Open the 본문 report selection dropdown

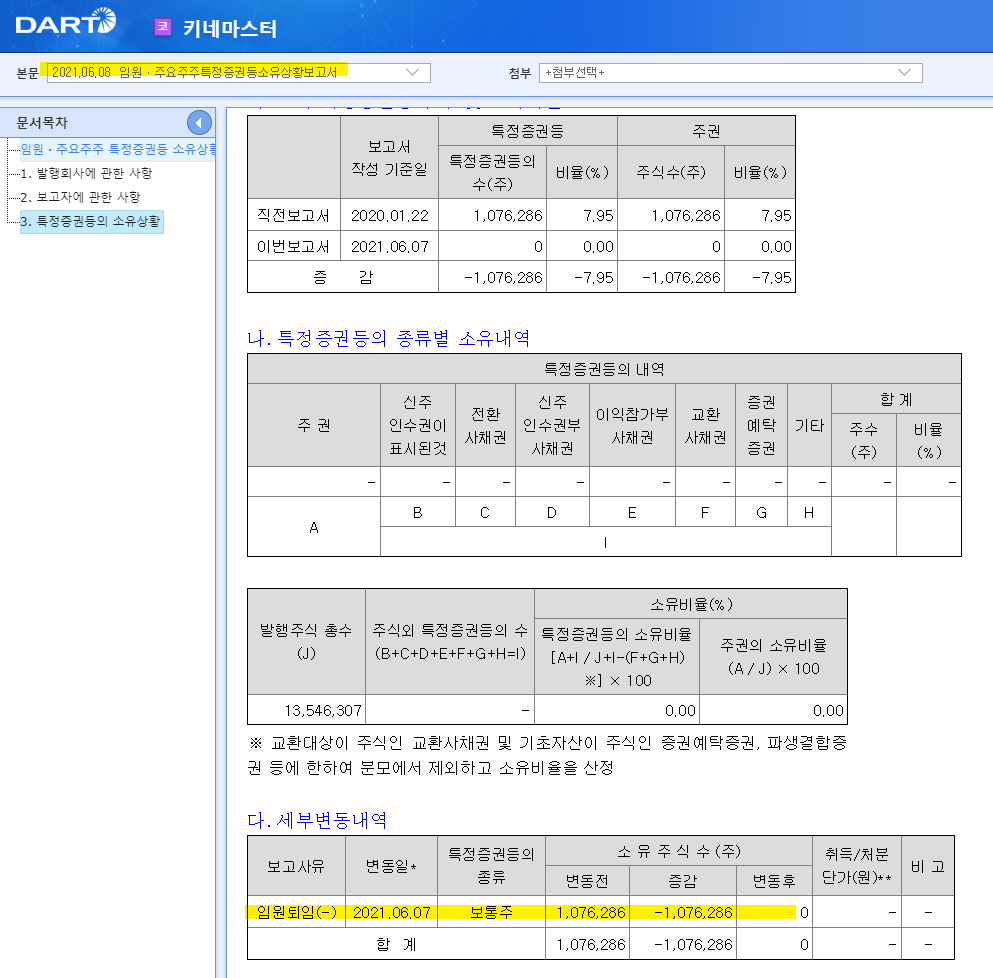[414, 73]
